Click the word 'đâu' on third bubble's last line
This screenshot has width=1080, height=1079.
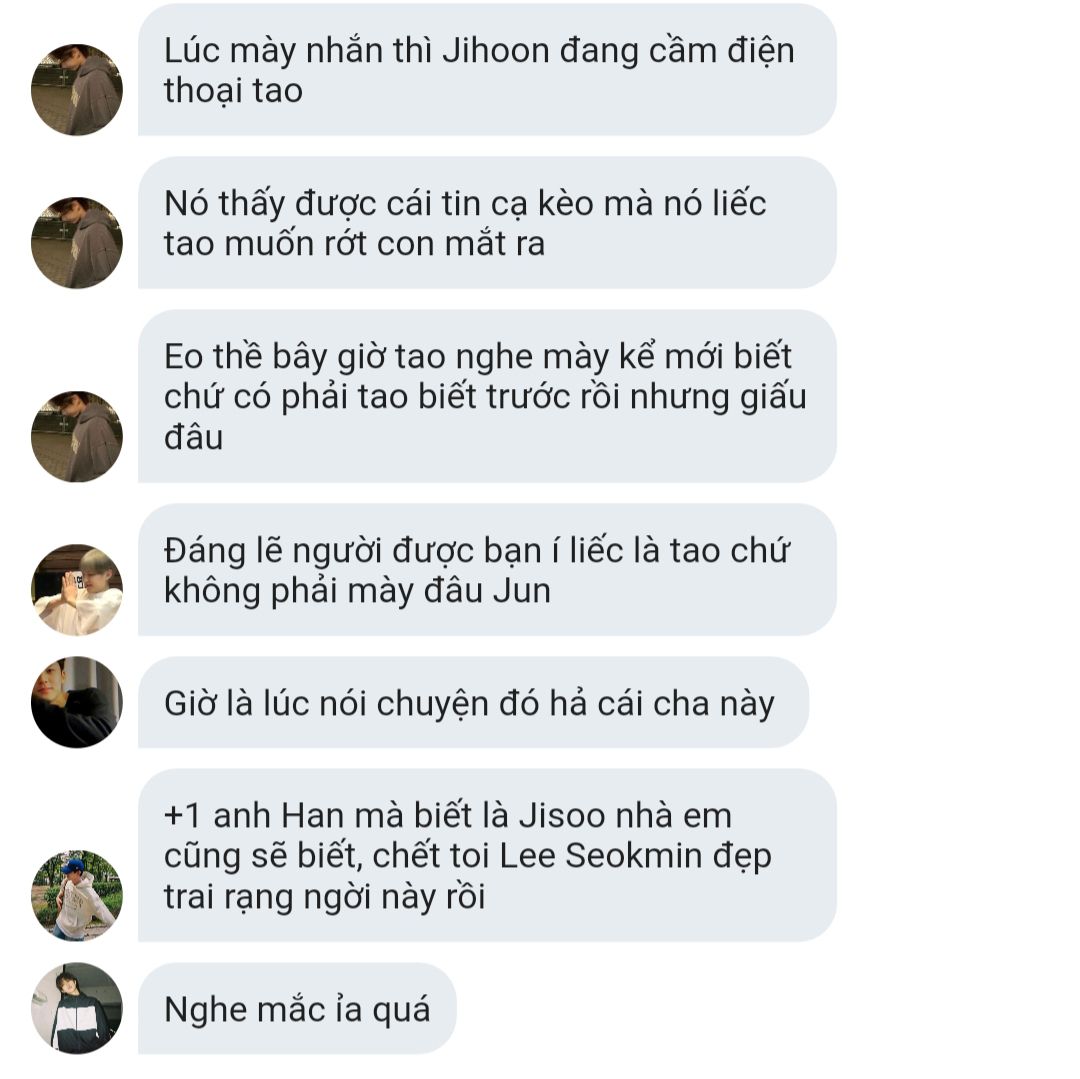[x=194, y=437]
